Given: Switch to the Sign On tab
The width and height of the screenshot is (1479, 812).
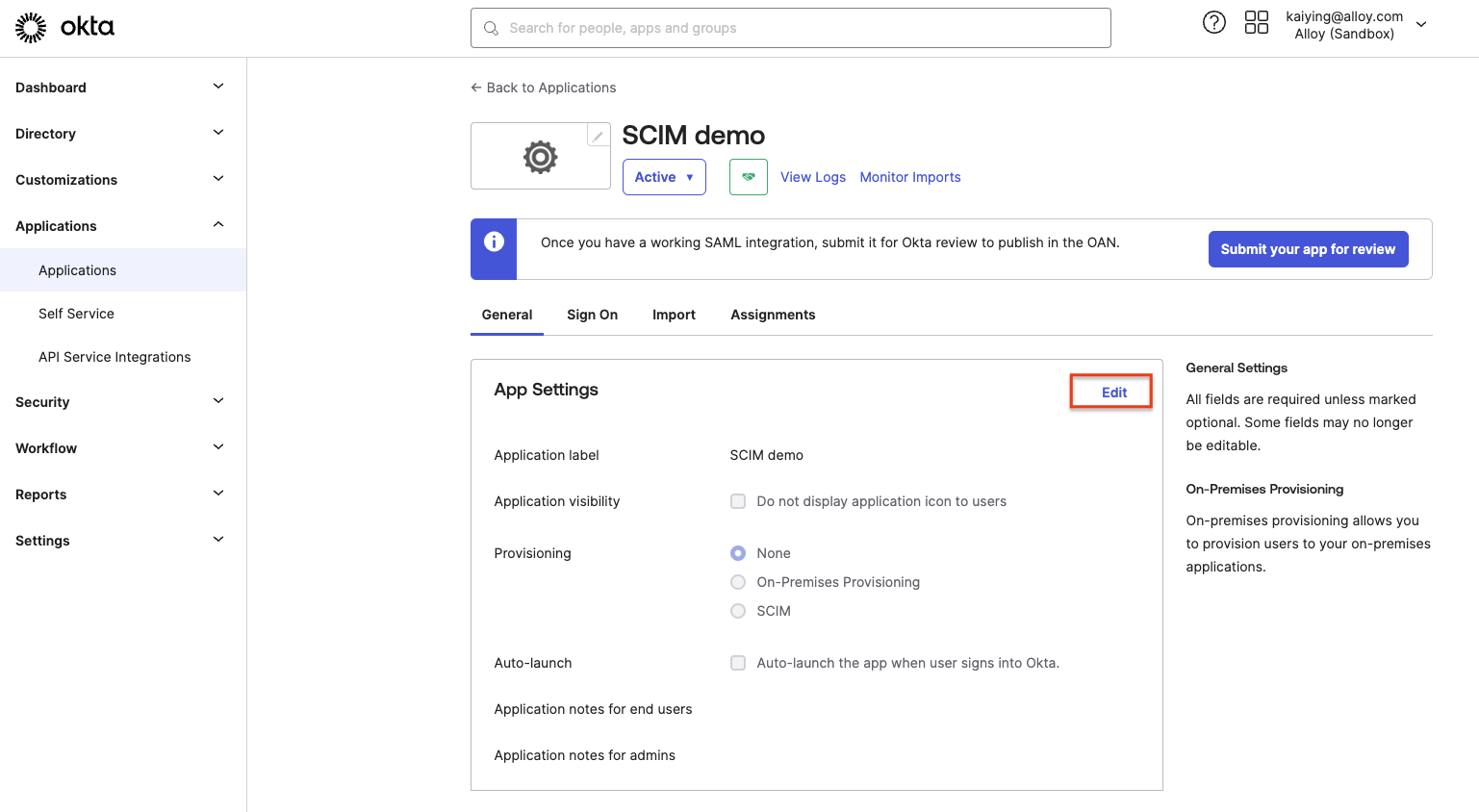Looking at the screenshot, I should point(592,315).
